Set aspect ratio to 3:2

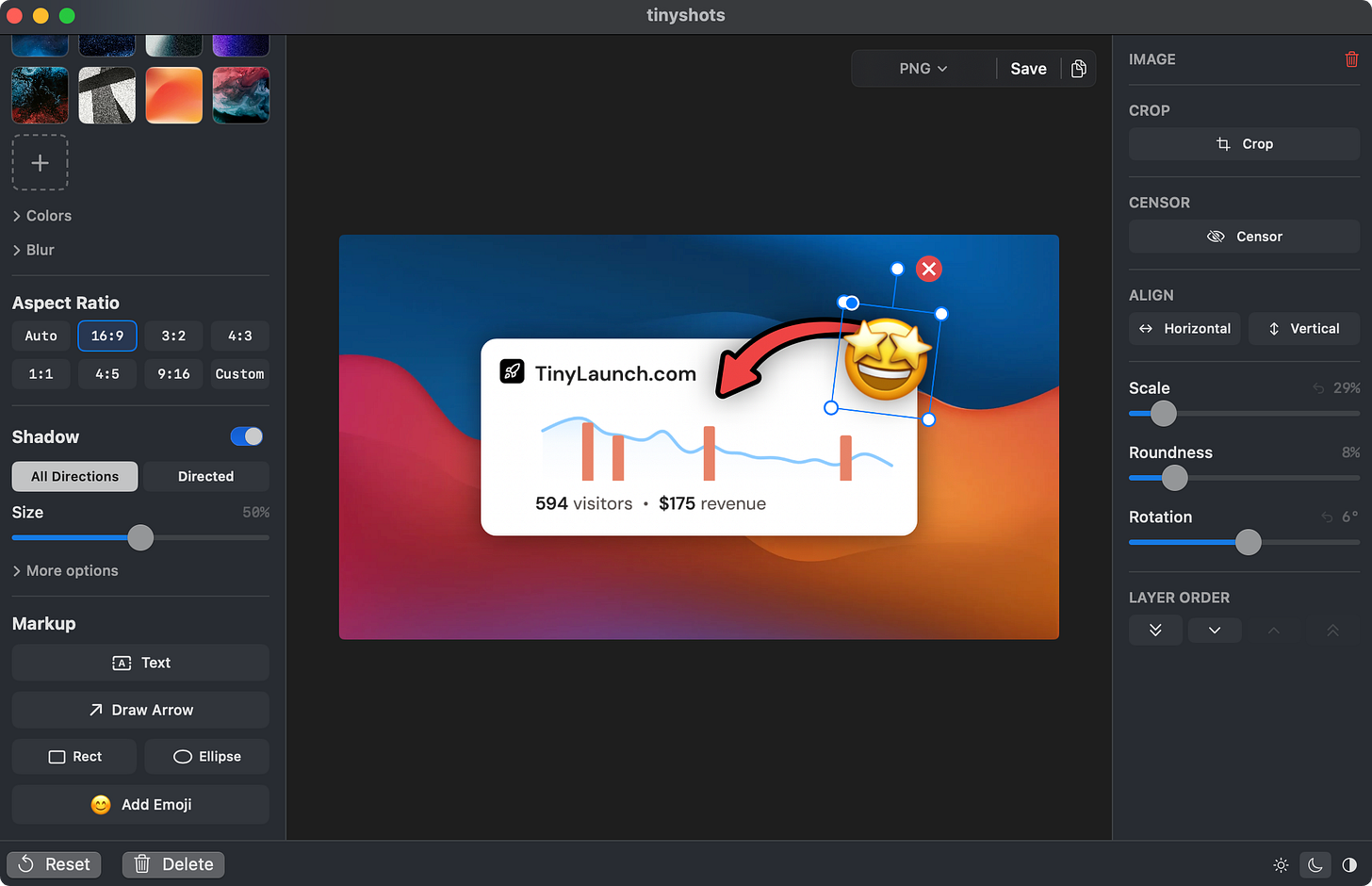173,336
